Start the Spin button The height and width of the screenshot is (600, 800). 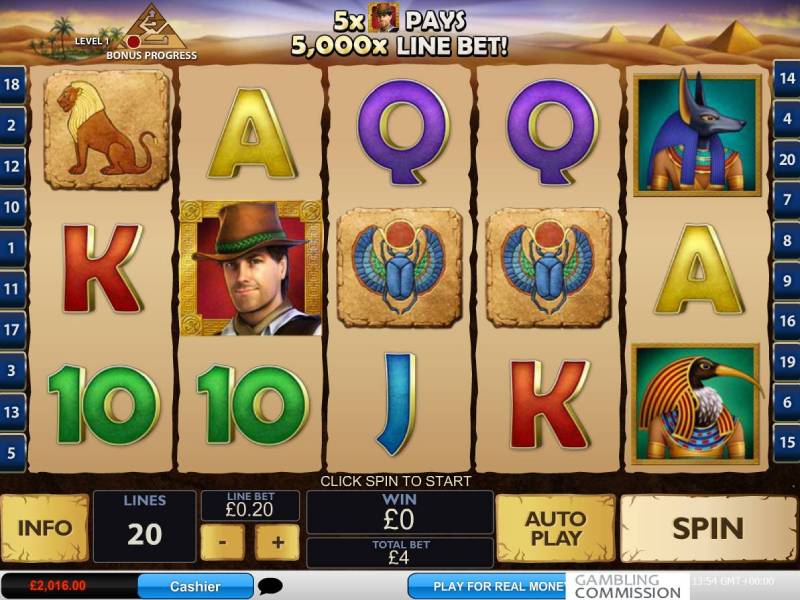pos(708,528)
